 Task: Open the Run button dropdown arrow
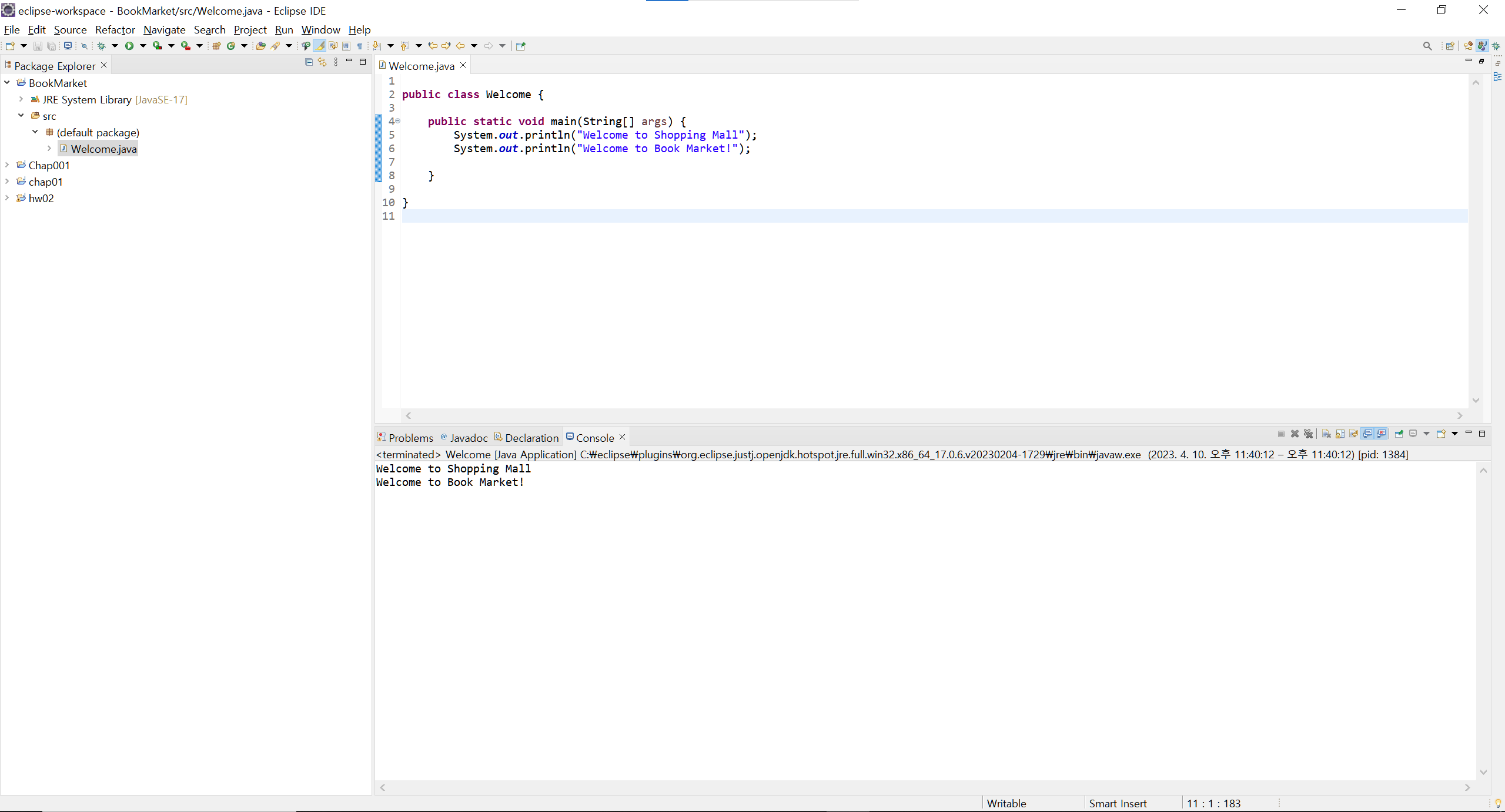[x=143, y=46]
